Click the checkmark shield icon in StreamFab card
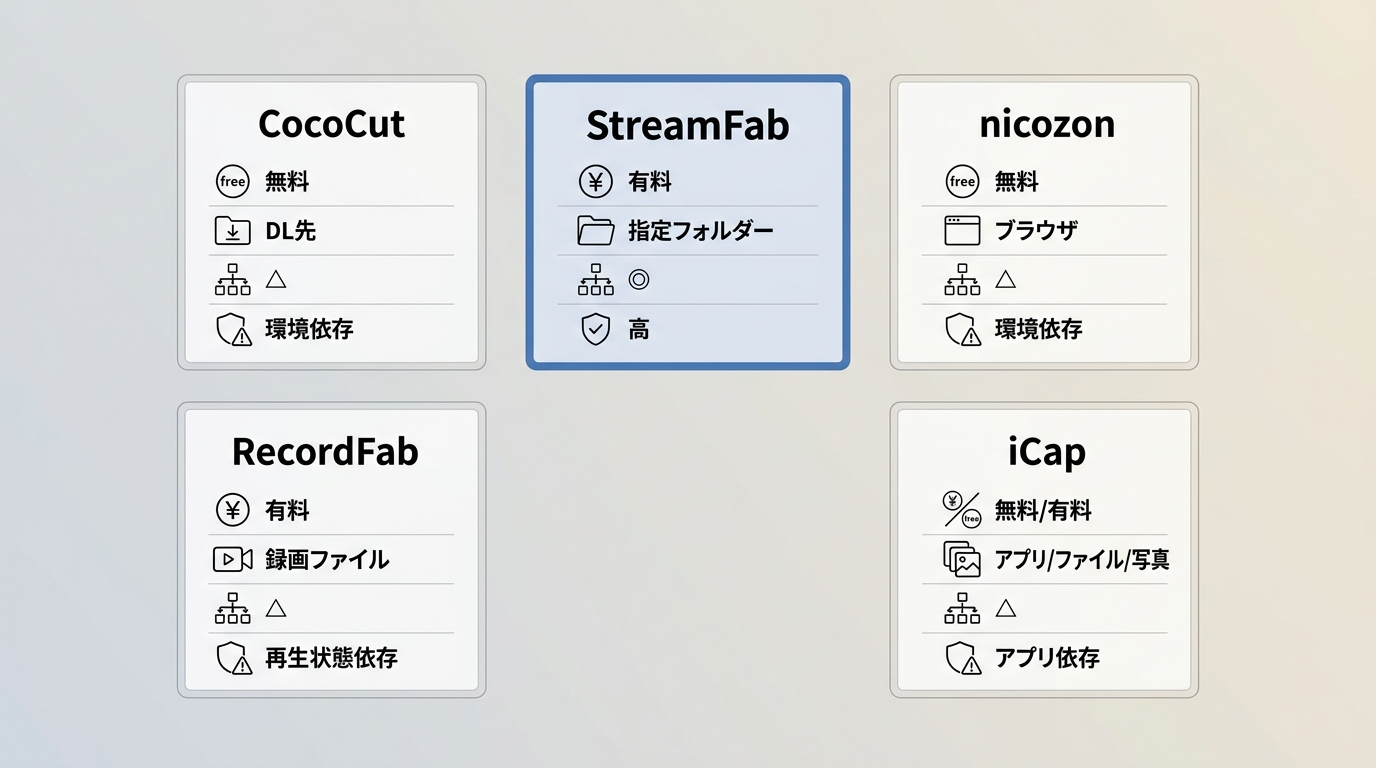The height and width of the screenshot is (768, 1376). [x=596, y=329]
